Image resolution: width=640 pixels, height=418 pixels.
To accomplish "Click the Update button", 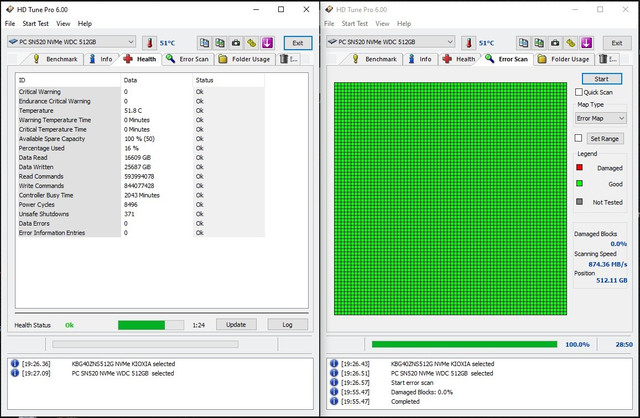I will [236, 325].
